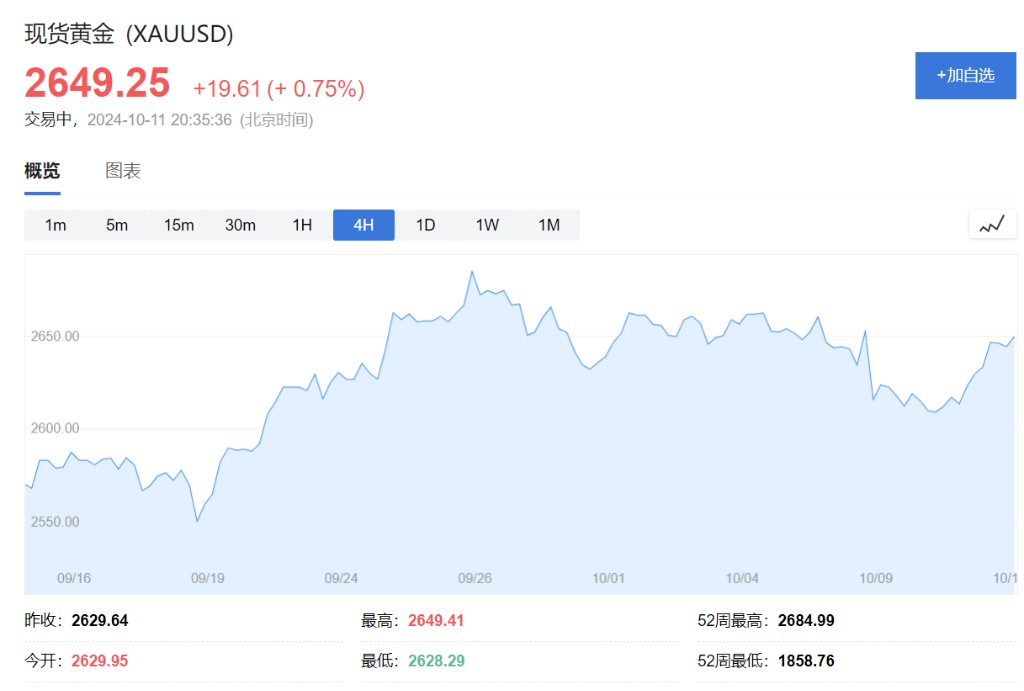Select the 5m timeframe
The image size is (1024, 691).
coord(117,225)
